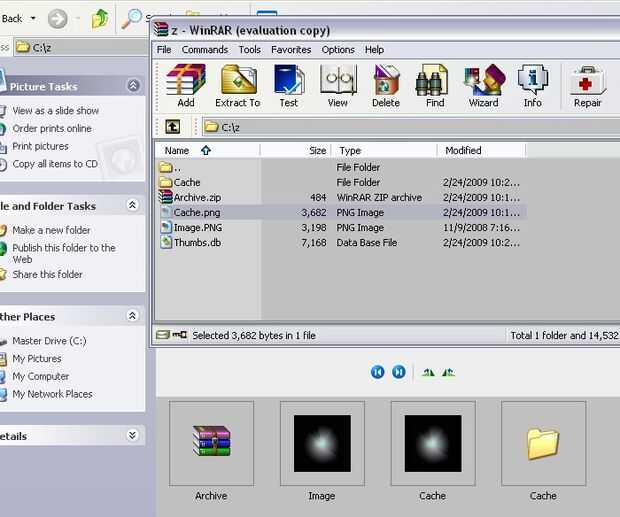Screen dimensions: 620x517
Task: Click Publish this folder to the Web
Action: coord(64,253)
